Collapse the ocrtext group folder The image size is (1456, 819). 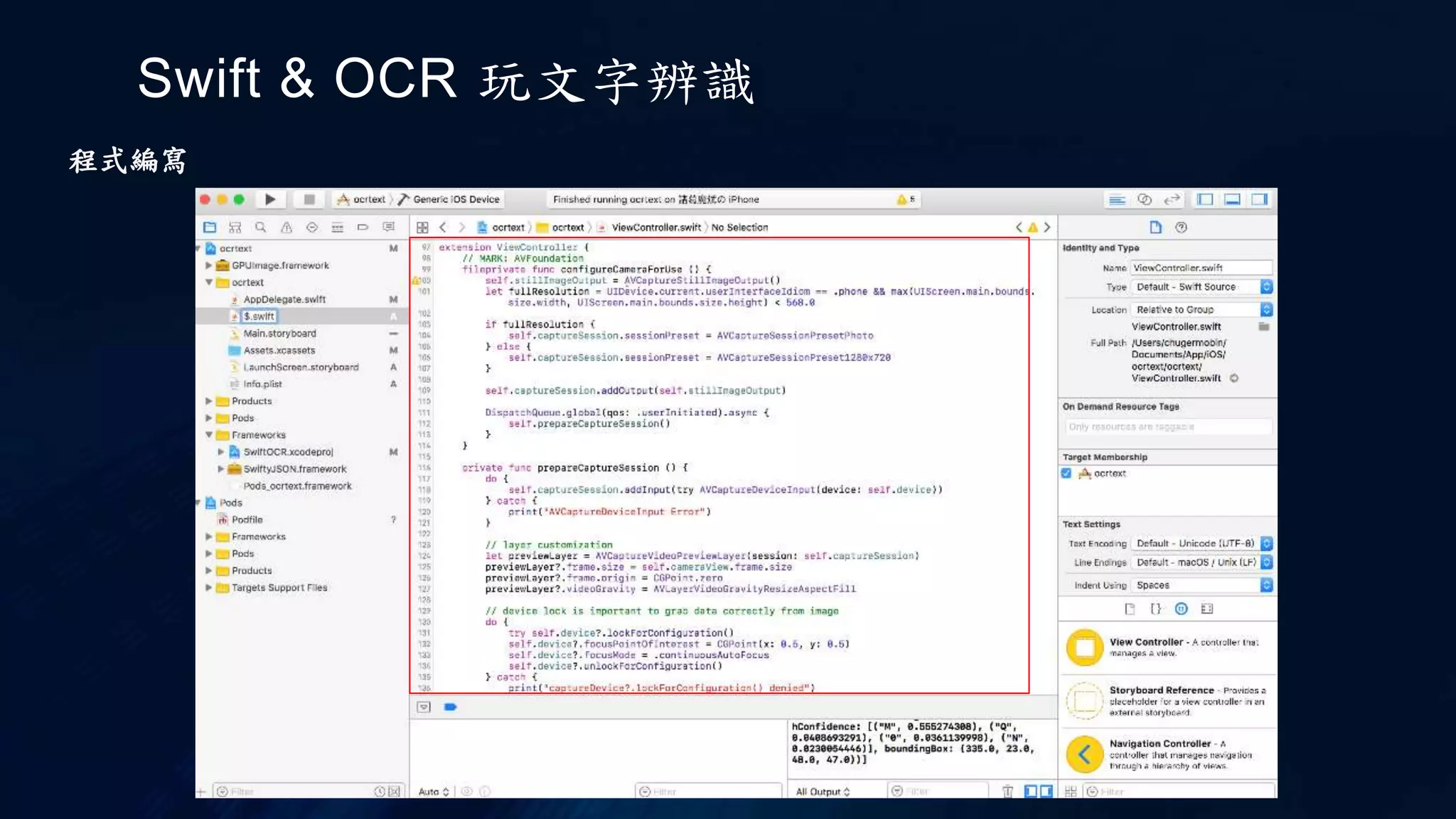(208, 282)
